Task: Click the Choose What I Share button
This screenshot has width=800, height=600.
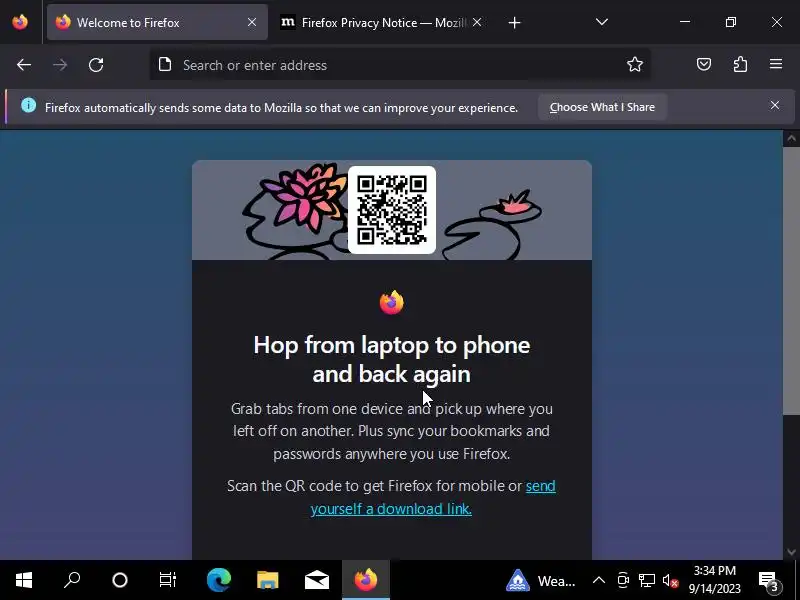Action: [x=602, y=107]
